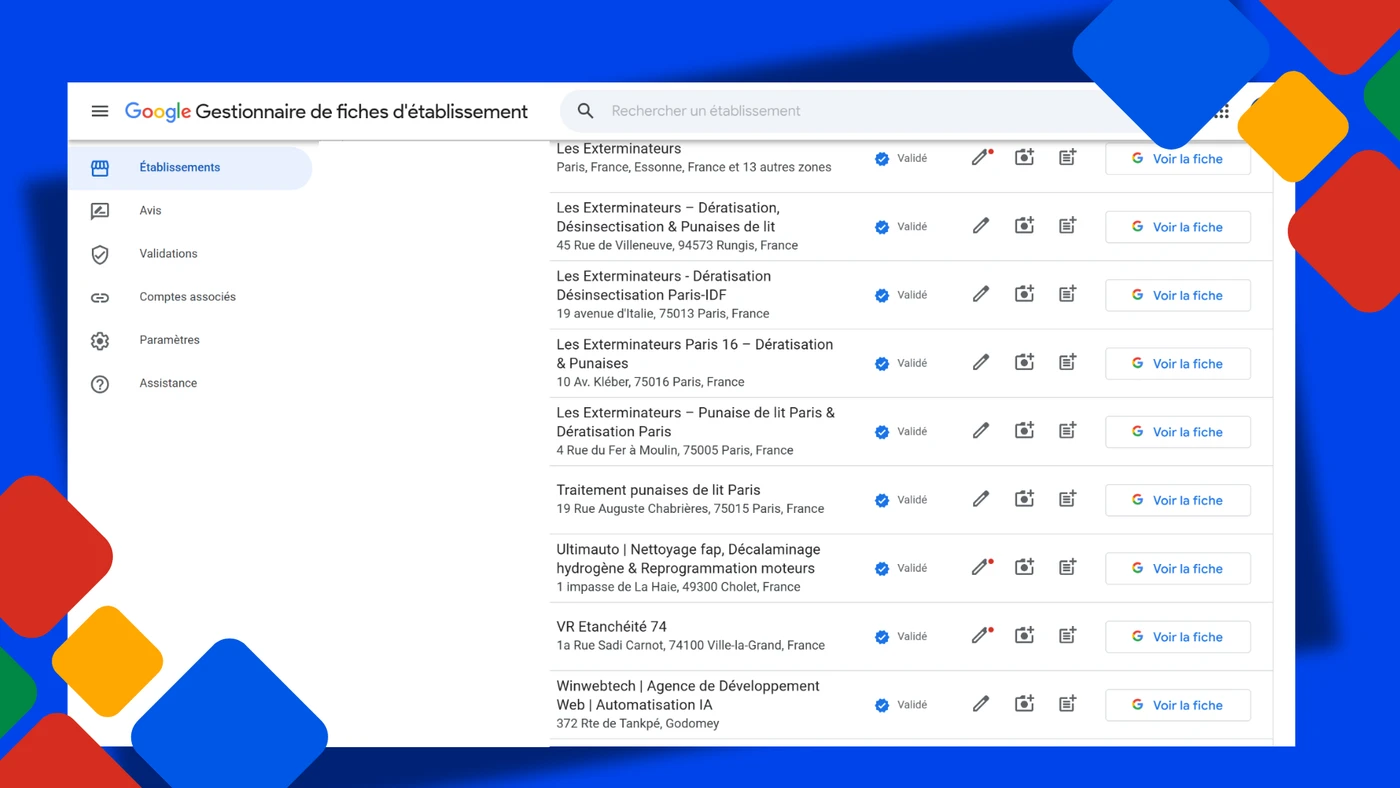Add photo to 4 Rue du Fer à Moulin listing
Screen dimensions: 1400x788
1024,430
